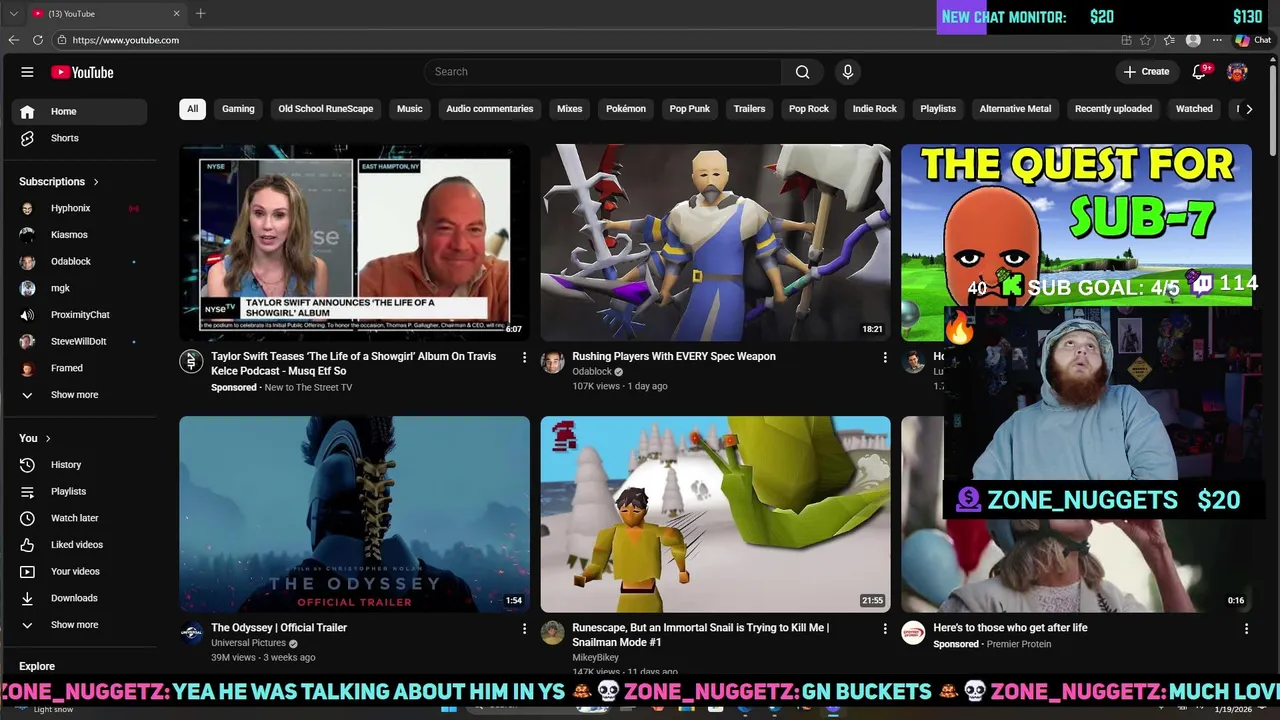Screen dimensions: 1280x720
Task: Open Universal Pictures channel avatar
Action: pyautogui.click(x=191, y=633)
